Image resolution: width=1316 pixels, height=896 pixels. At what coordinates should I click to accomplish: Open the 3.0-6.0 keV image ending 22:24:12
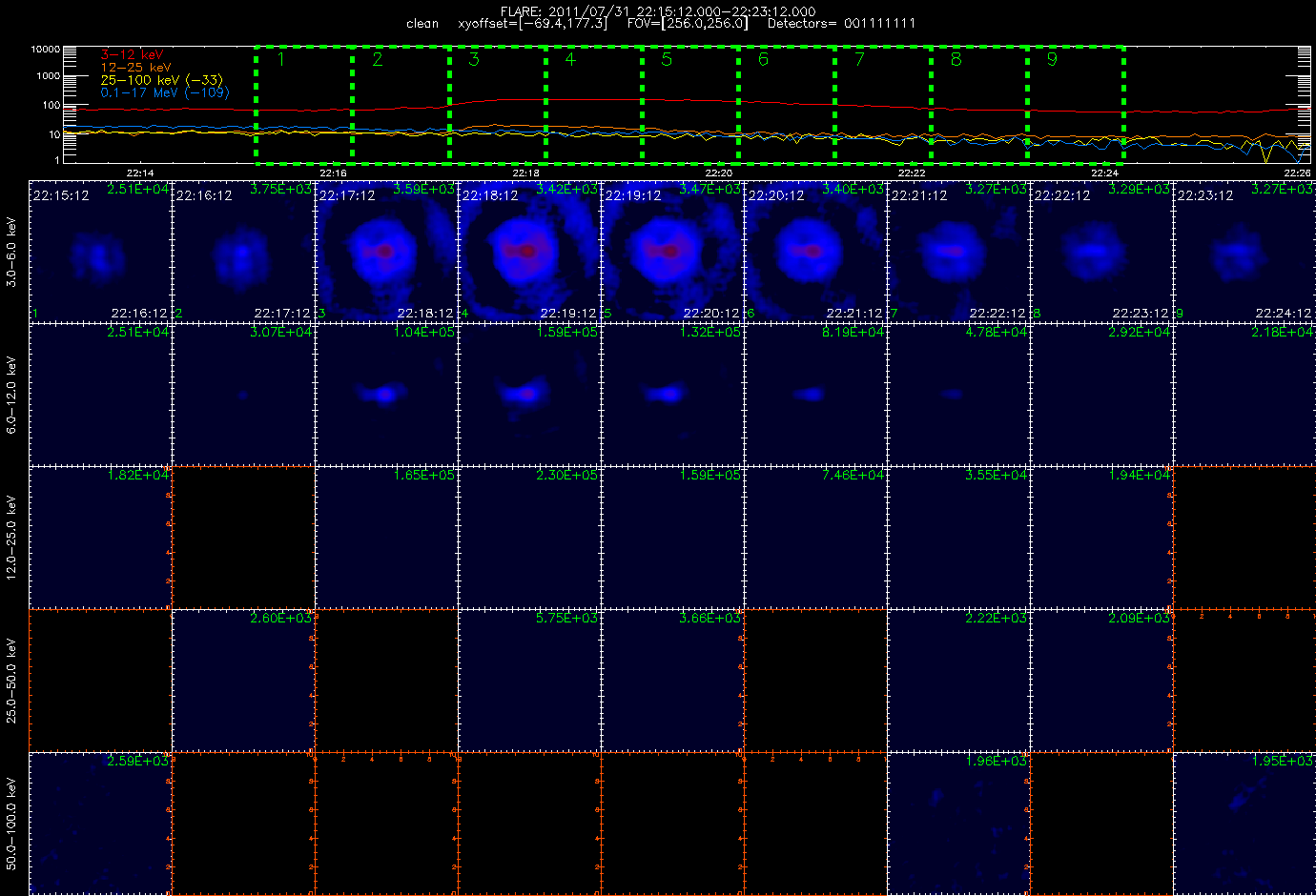[1244, 252]
